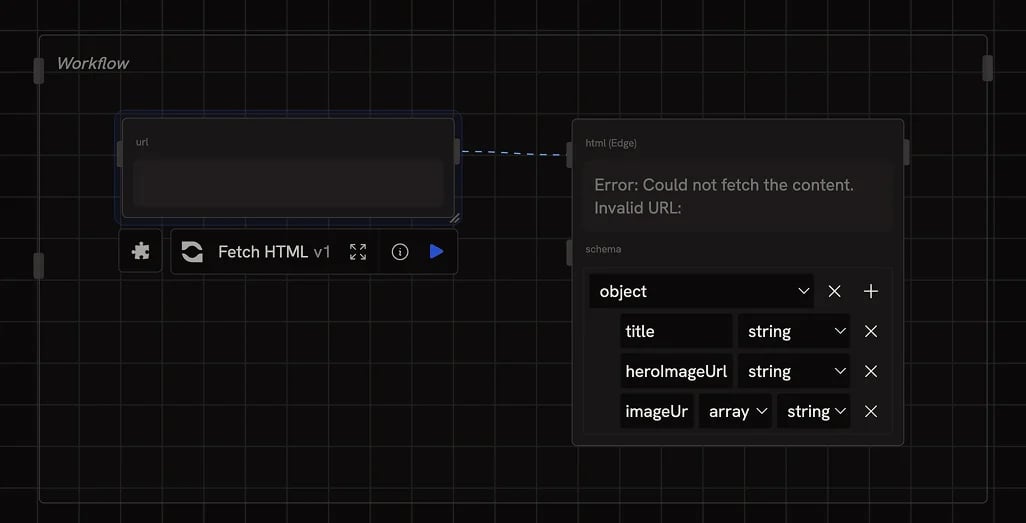Click the html (Edge) error text area
Screen dimensions: 1026x523
click(737, 196)
